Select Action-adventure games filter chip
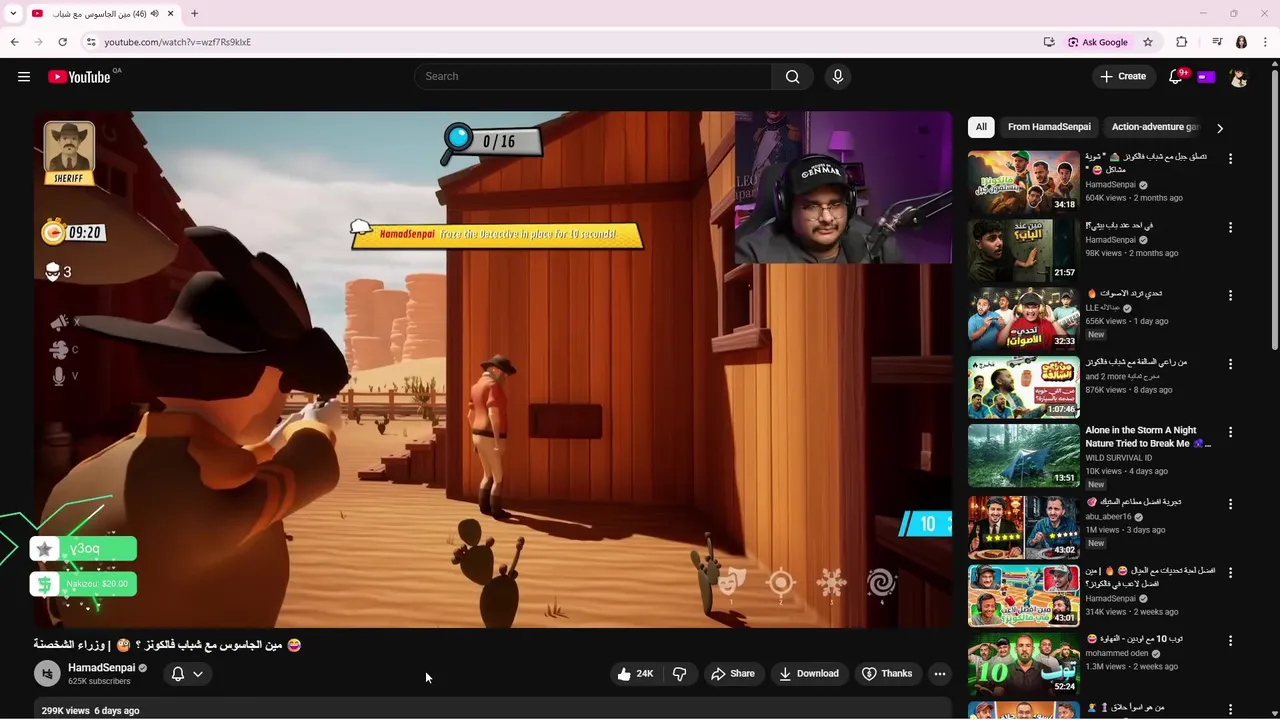This screenshot has width=1280, height=720. pos(1154,127)
